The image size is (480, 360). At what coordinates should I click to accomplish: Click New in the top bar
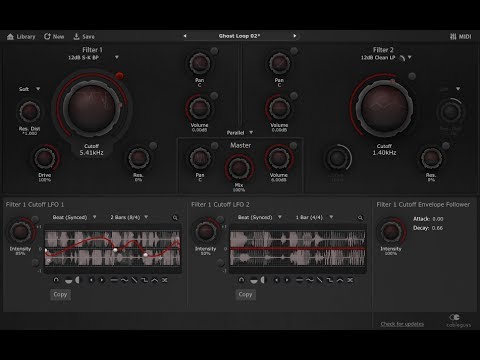coord(54,36)
